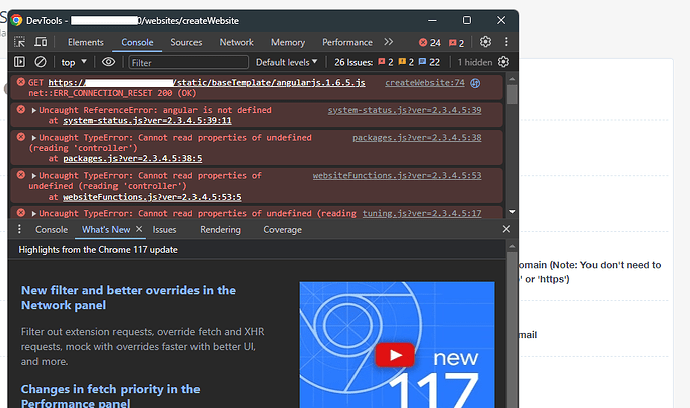Activate the inspect element picker icon
The height and width of the screenshot is (408, 690).
[19, 42]
